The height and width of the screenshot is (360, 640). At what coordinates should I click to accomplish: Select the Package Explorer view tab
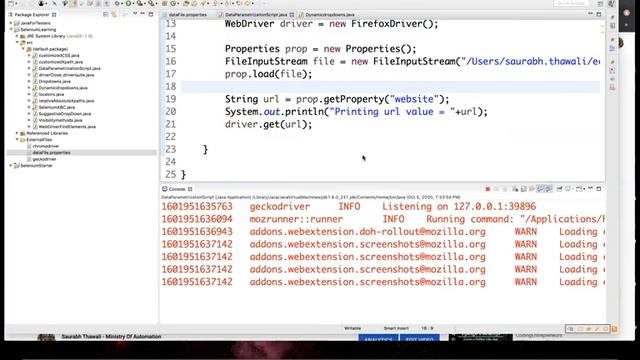pyautogui.click(x=32, y=15)
